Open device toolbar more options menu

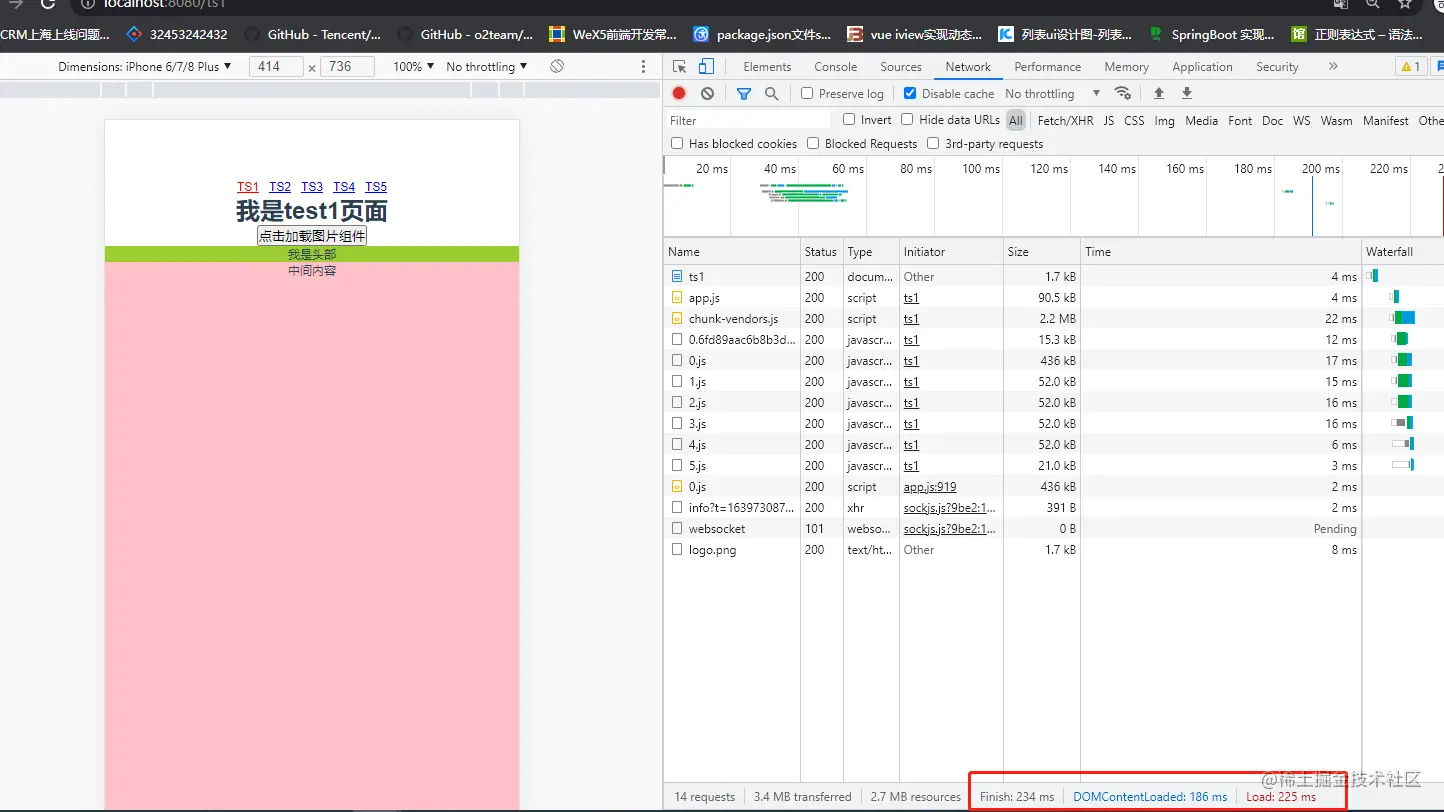643,66
